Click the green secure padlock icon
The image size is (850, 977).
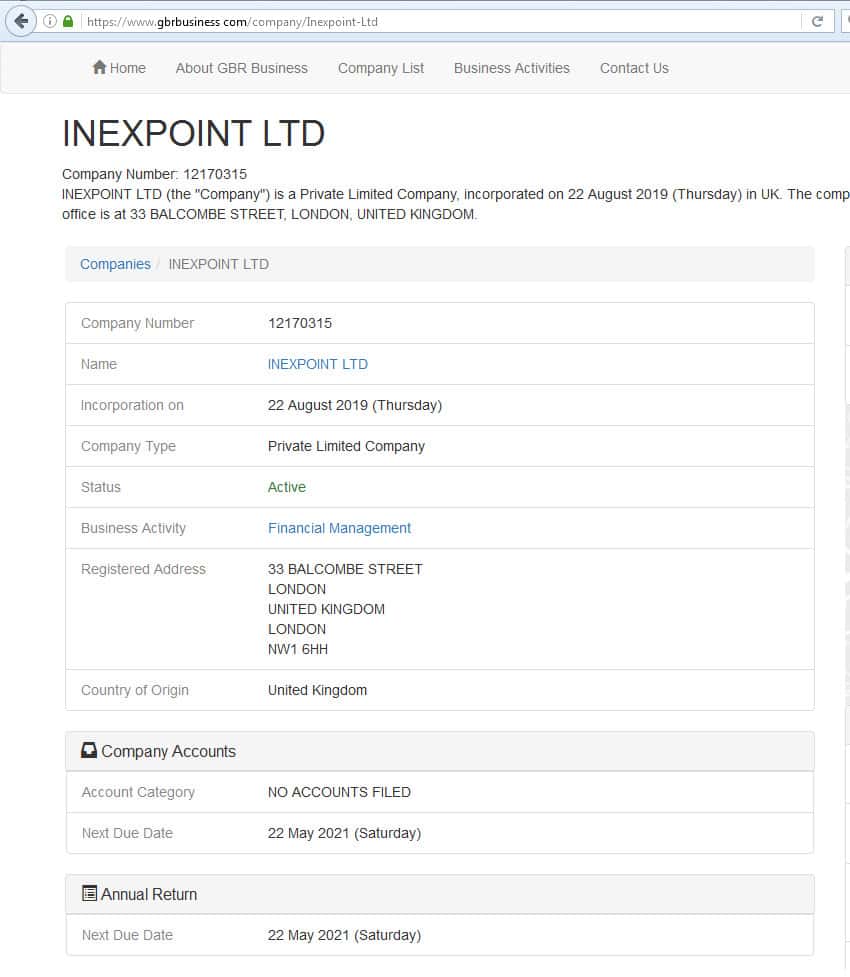click(68, 21)
